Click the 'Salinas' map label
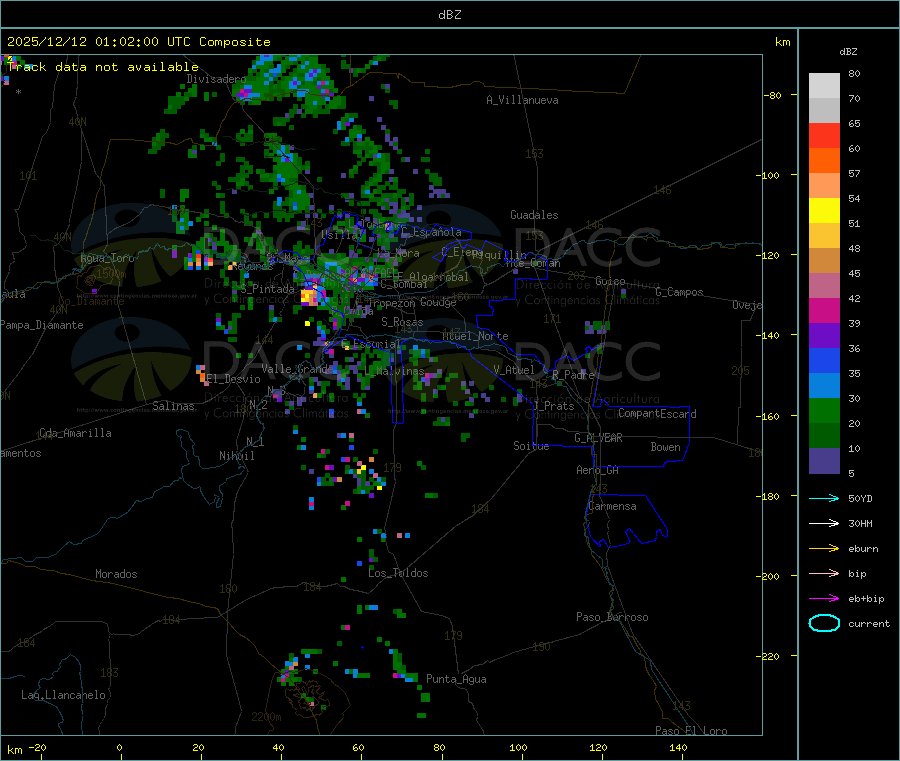The width and height of the screenshot is (900, 761). pos(173,406)
